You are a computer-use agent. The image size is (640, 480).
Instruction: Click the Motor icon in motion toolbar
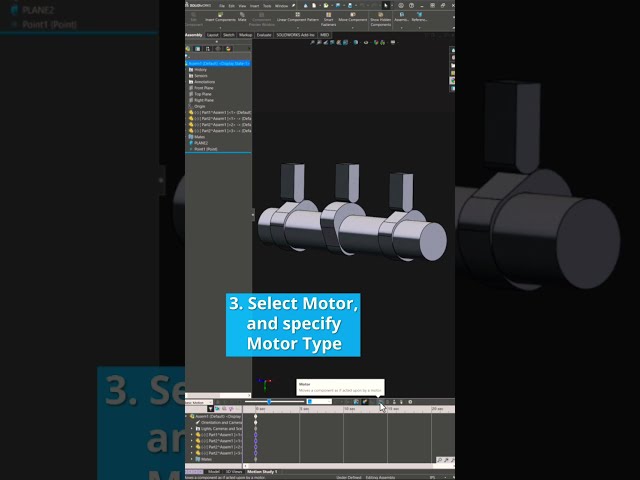(380, 402)
